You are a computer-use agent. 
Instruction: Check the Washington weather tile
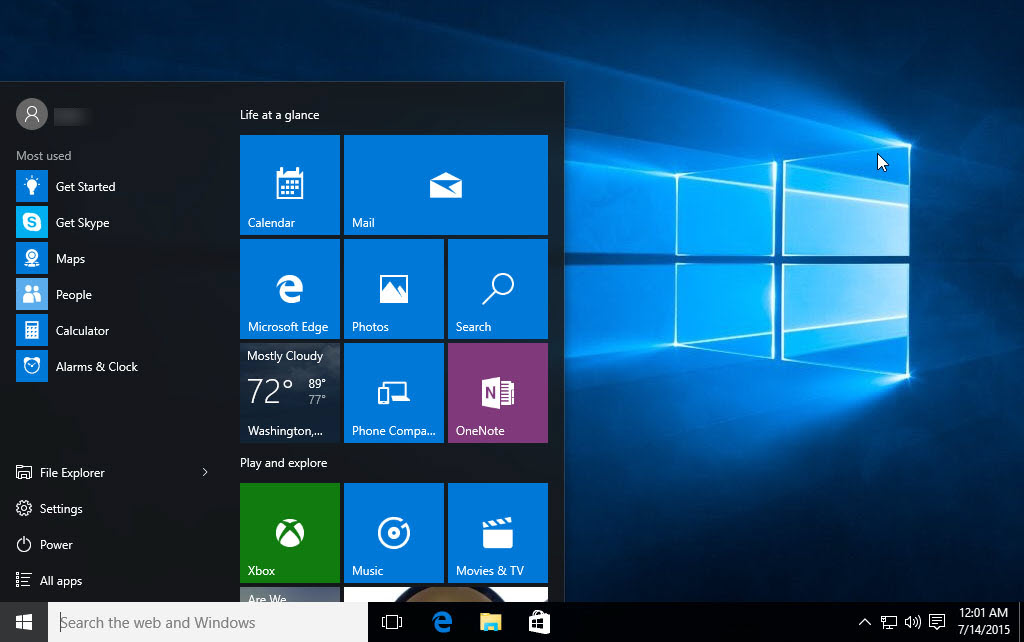pos(289,392)
